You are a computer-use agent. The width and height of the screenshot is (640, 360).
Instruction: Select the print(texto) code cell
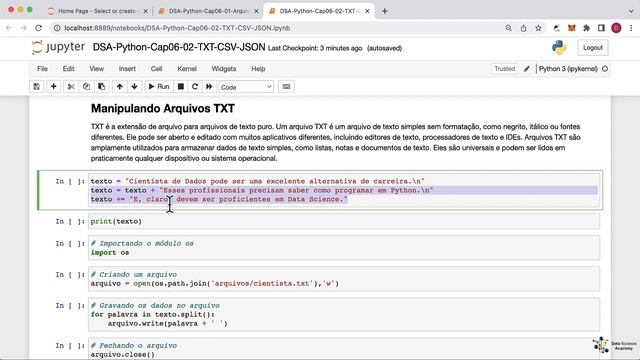pyautogui.click(x=344, y=221)
